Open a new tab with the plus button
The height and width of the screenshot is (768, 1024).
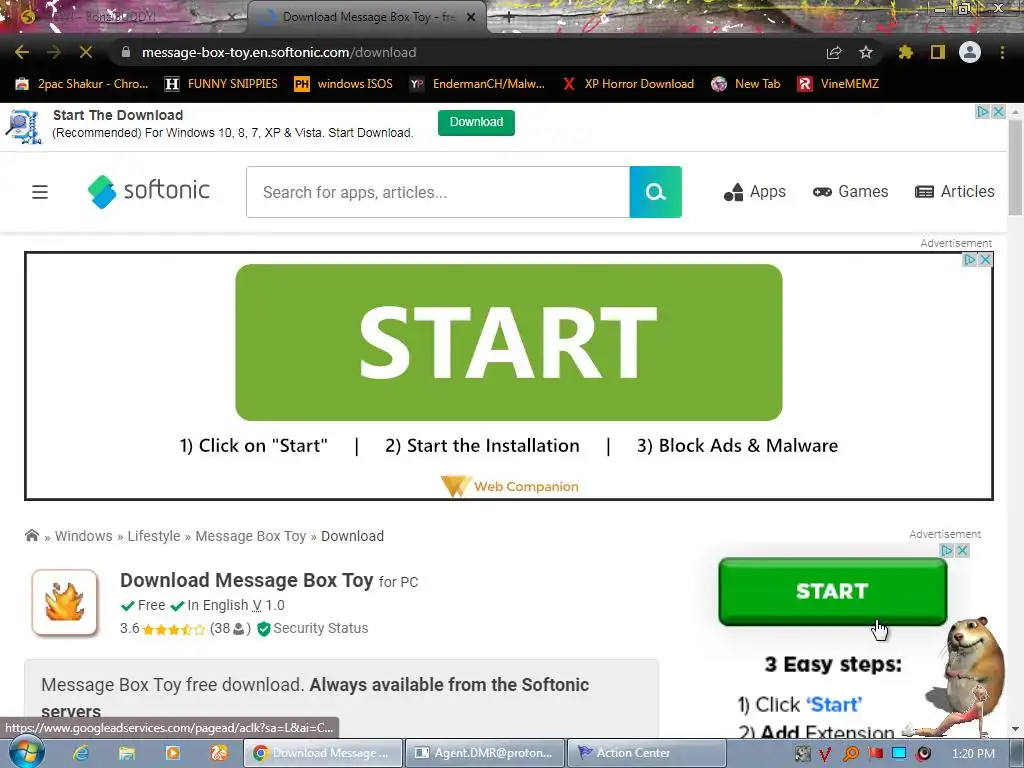tap(509, 18)
